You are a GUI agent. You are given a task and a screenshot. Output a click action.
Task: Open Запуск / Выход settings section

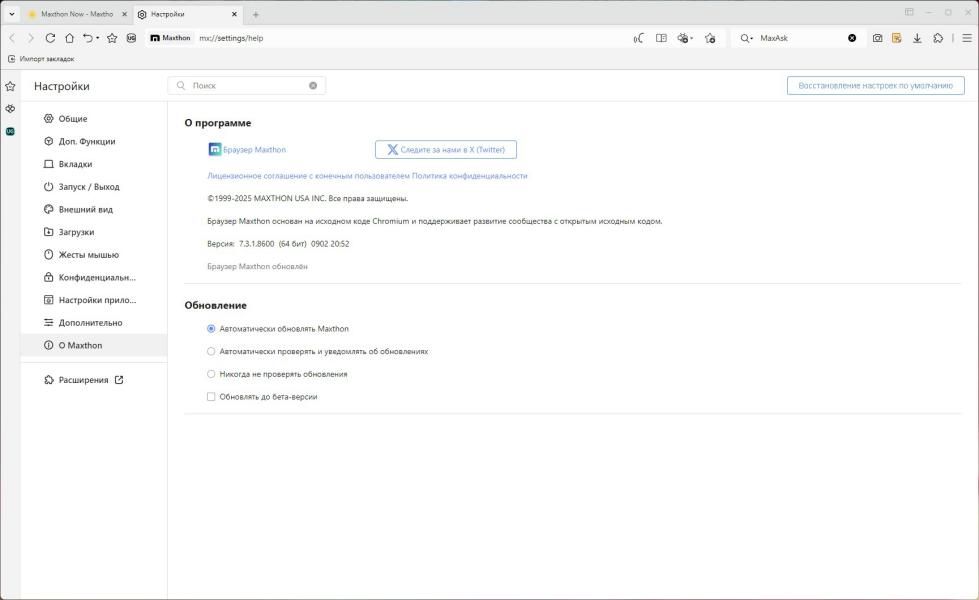tap(94, 187)
